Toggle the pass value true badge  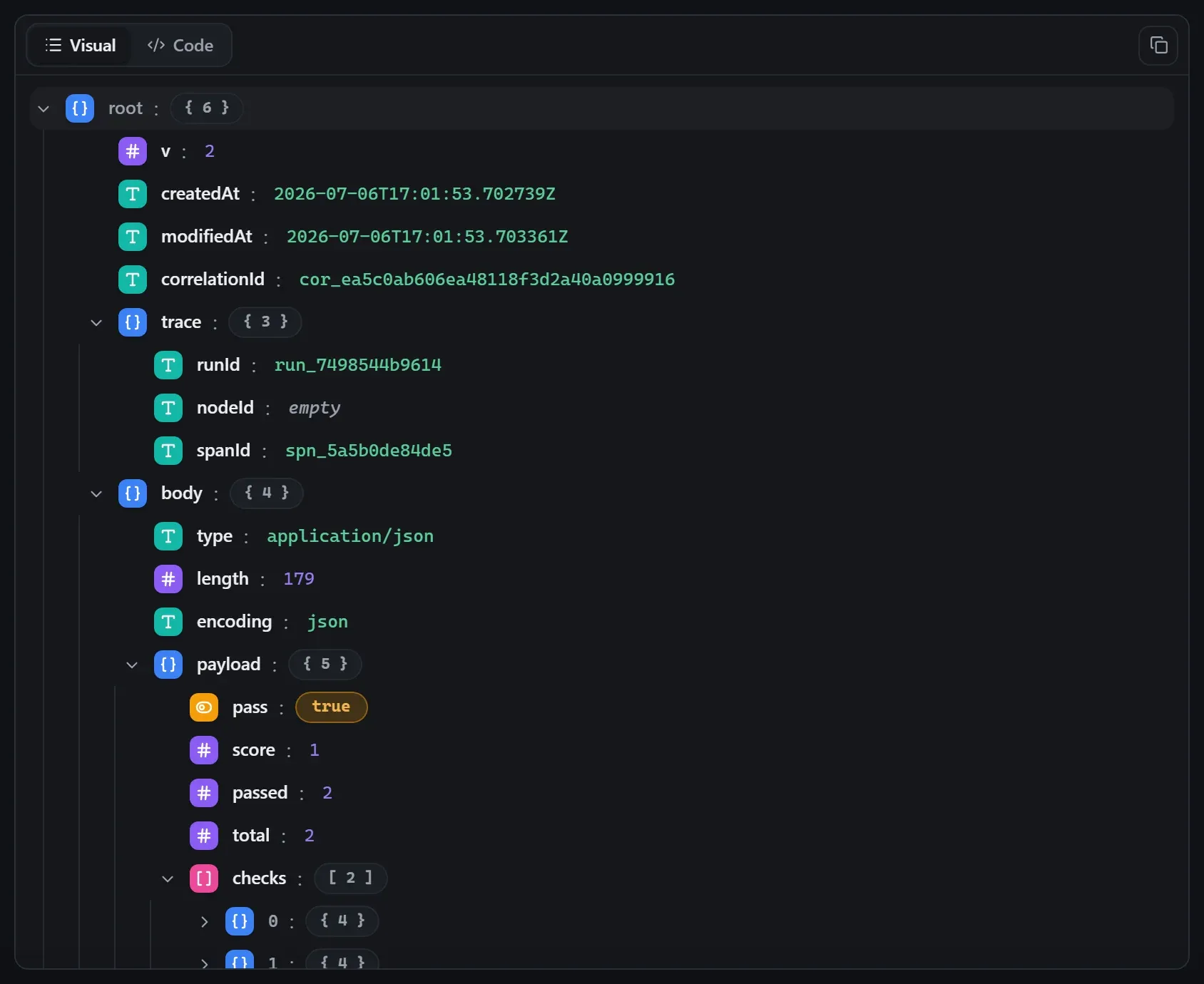pos(331,707)
